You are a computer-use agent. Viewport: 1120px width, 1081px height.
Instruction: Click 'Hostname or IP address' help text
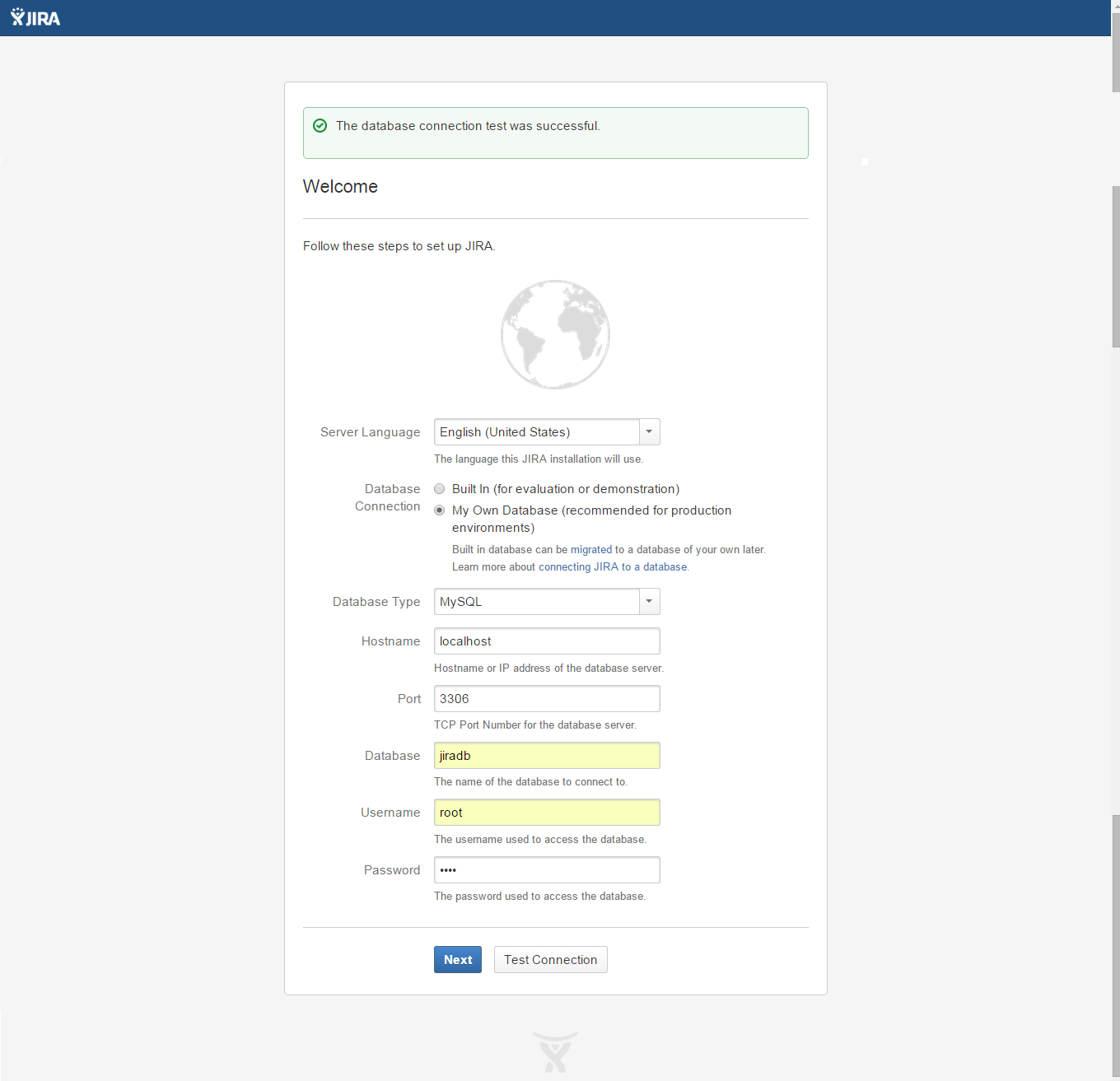pyautogui.click(x=548, y=669)
